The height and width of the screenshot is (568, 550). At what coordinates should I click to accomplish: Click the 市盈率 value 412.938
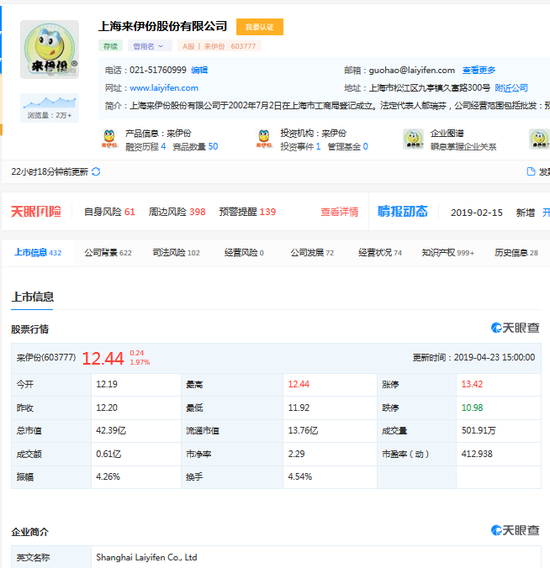tap(477, 454)
